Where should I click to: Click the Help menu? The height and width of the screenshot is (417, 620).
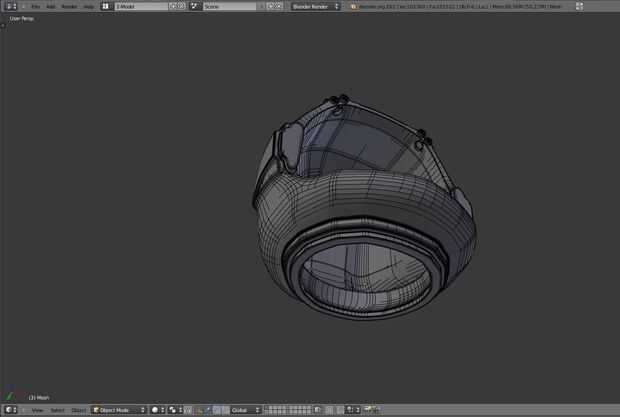pyautogui.click(x=88, y=6)
